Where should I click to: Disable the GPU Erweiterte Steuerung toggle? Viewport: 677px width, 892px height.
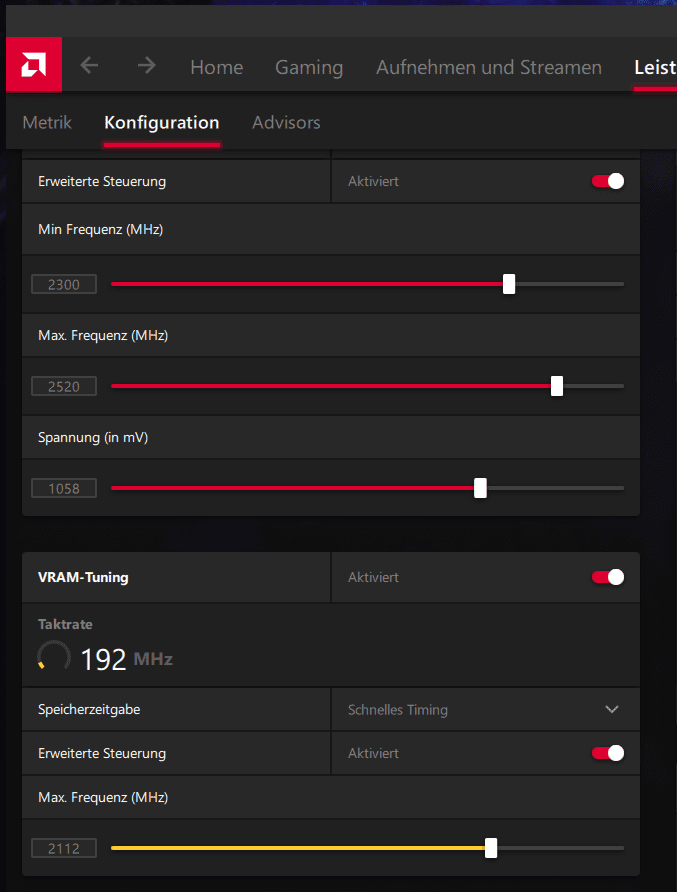coord(607,181)
